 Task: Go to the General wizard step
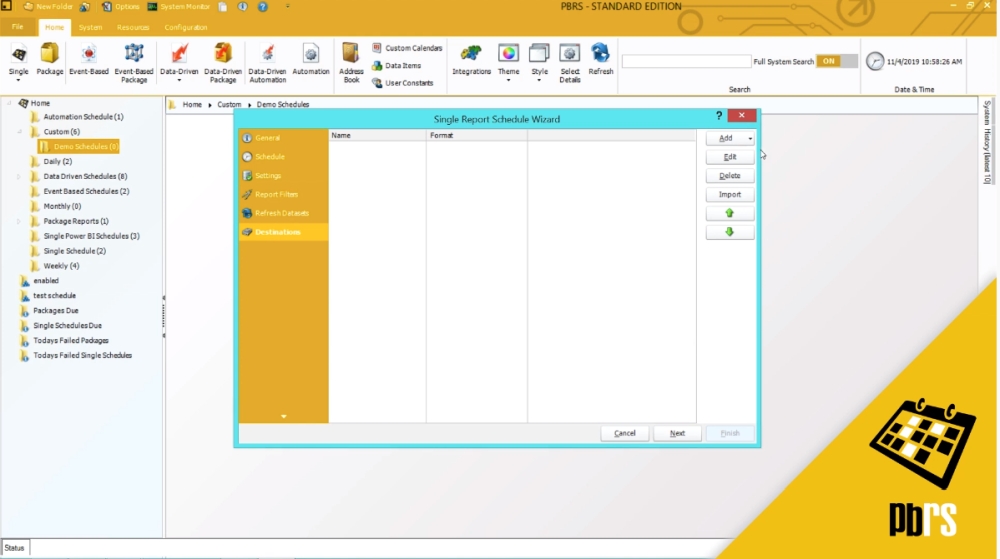tap(284, 138)
